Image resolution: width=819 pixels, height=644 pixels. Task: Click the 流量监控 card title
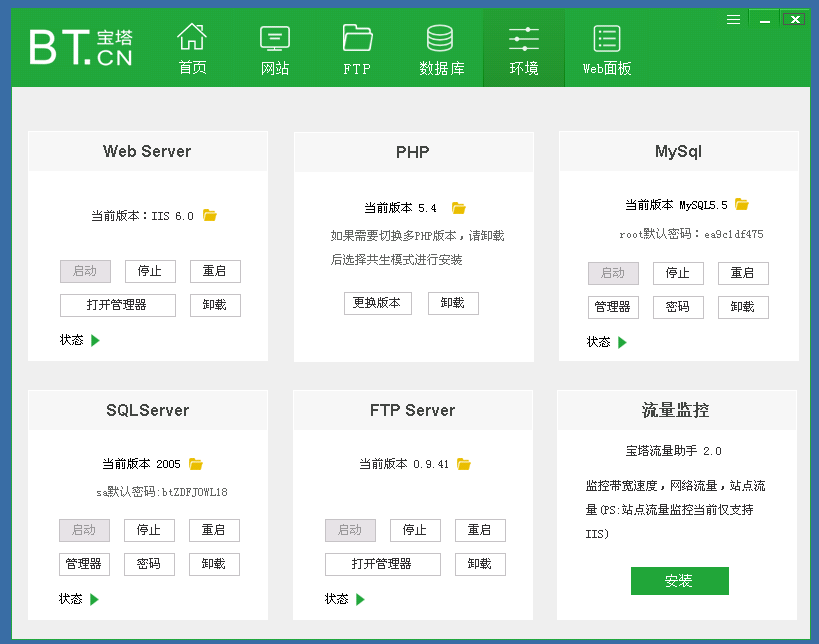[x=675, y=411]
